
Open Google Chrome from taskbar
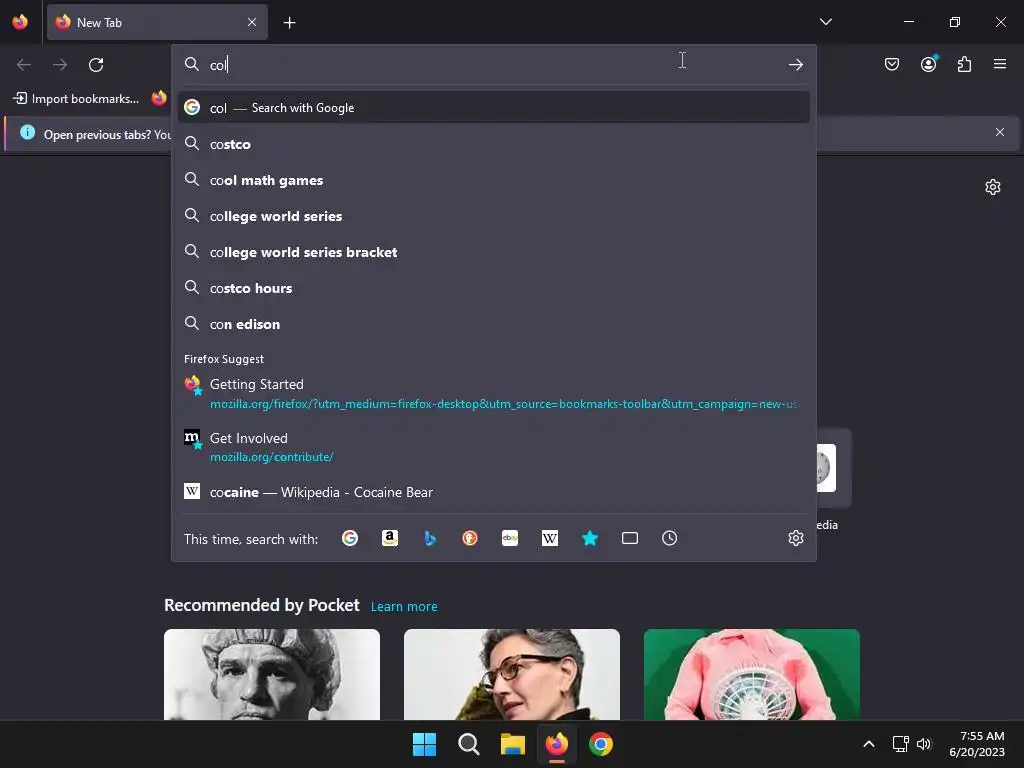pos(601,744)
